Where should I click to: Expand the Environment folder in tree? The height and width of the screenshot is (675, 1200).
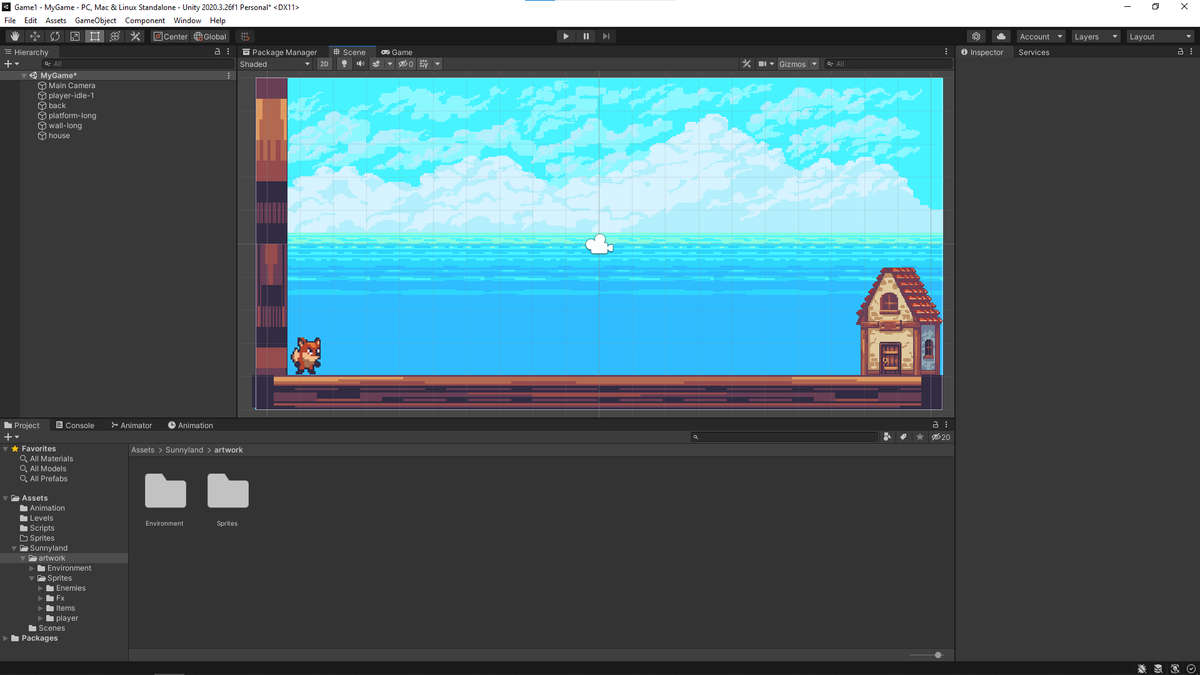(32, 568)
